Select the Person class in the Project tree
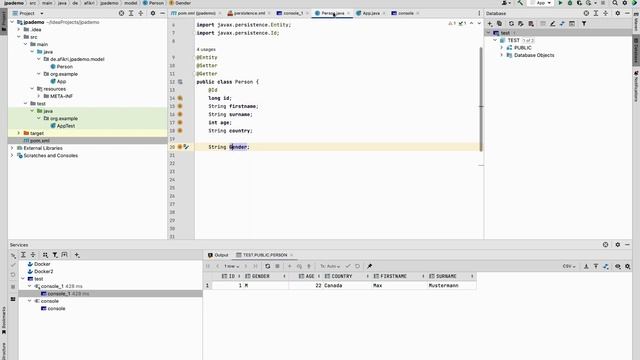 pyautogui.click(x=64, y=67)
